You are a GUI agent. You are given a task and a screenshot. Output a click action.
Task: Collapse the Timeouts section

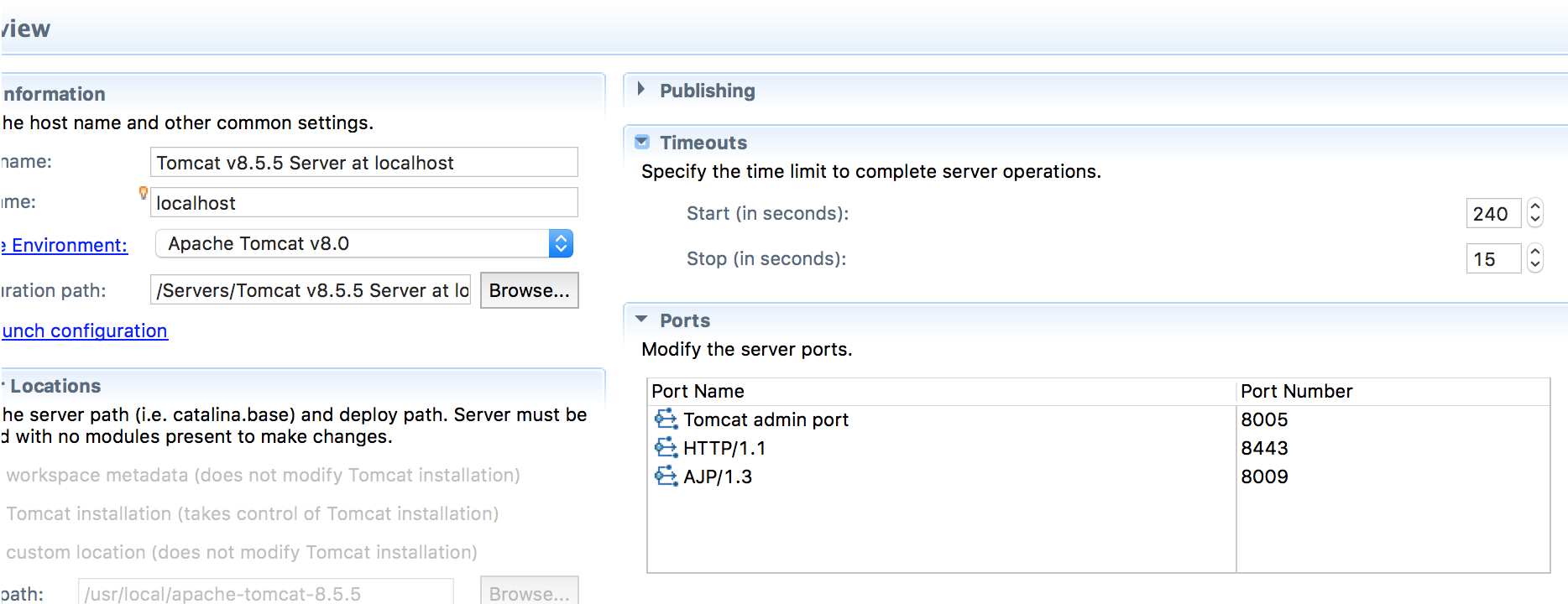pos(642,142)
